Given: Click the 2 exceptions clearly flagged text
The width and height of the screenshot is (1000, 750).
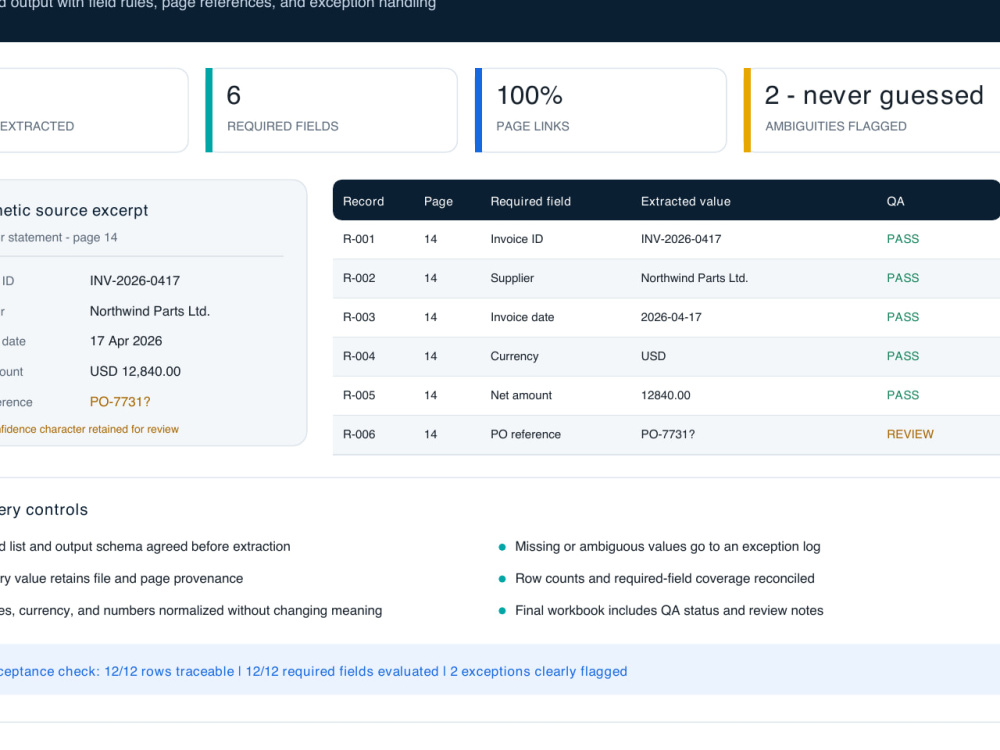Looking at the screenshot, I should [x=539, y=672].
